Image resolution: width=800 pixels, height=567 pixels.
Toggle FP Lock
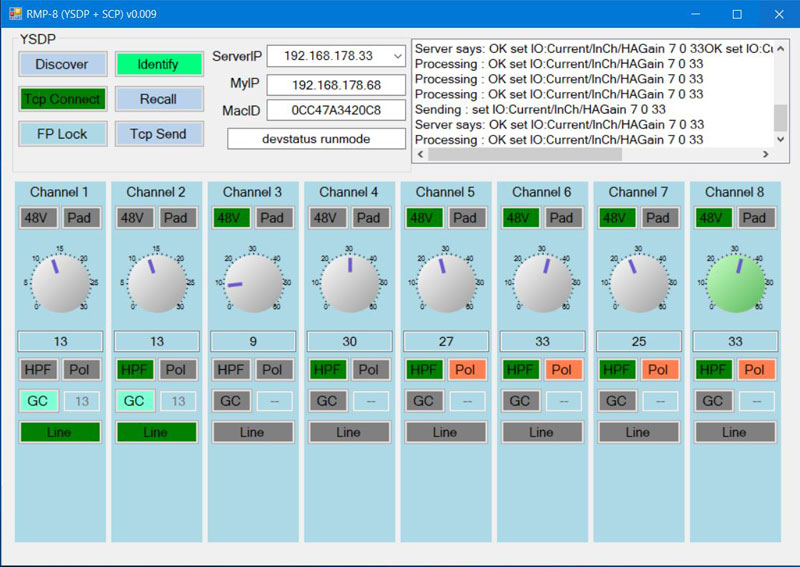coord(63,134)
